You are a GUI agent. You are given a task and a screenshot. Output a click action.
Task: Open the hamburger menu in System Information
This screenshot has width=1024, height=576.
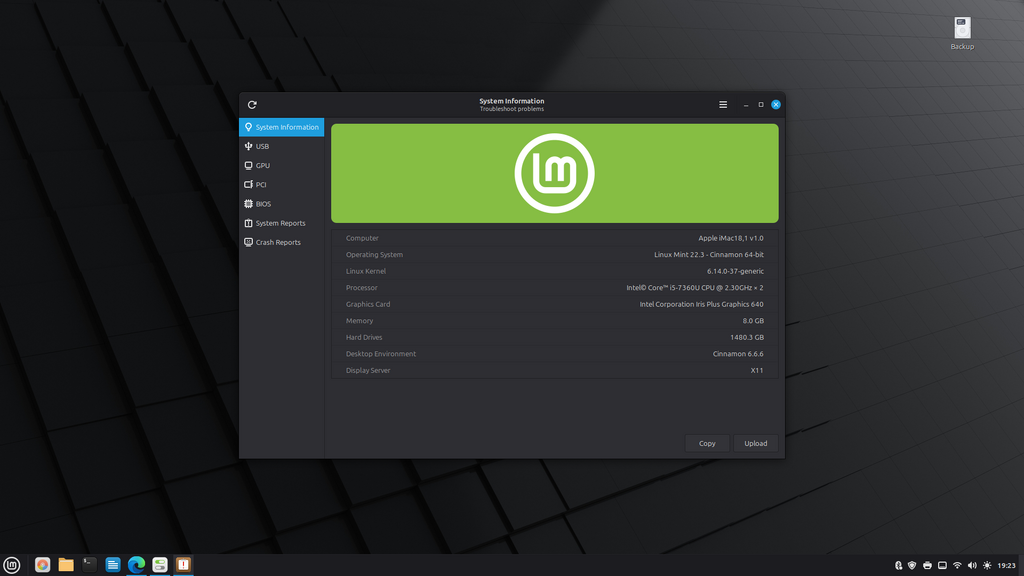click(x=723, y=104)
